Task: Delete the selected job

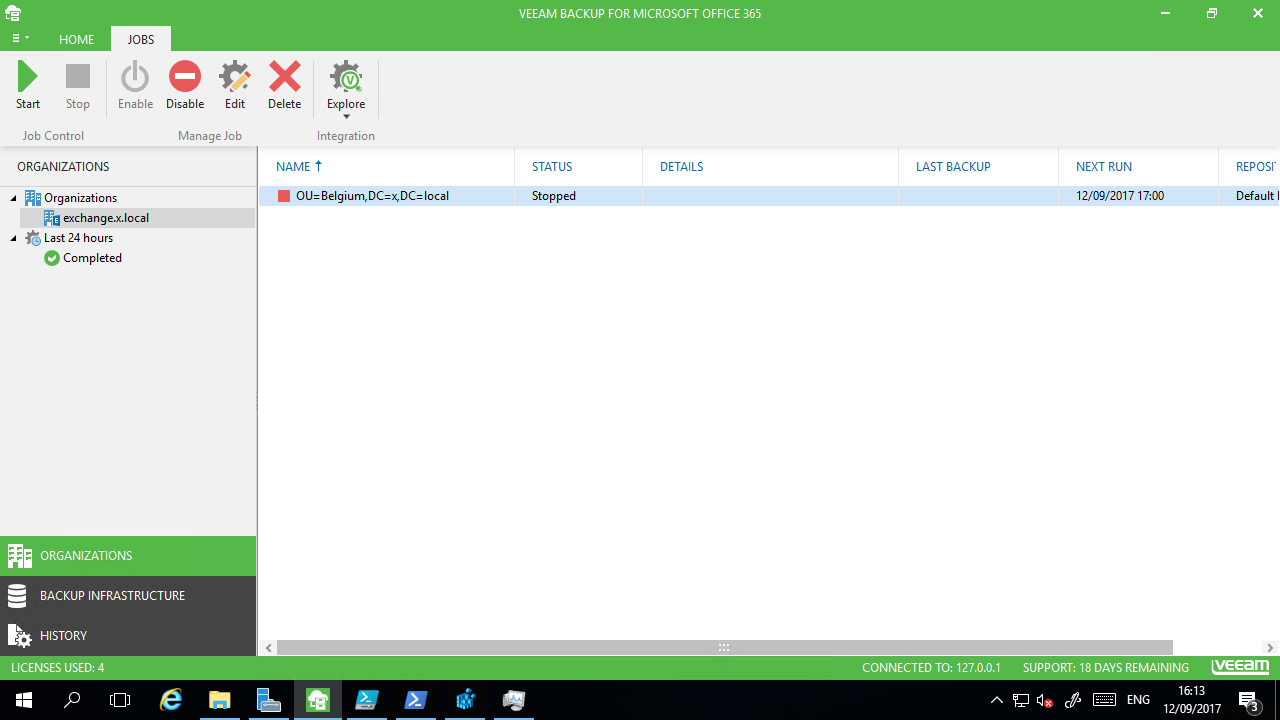Action: (285, 85)
